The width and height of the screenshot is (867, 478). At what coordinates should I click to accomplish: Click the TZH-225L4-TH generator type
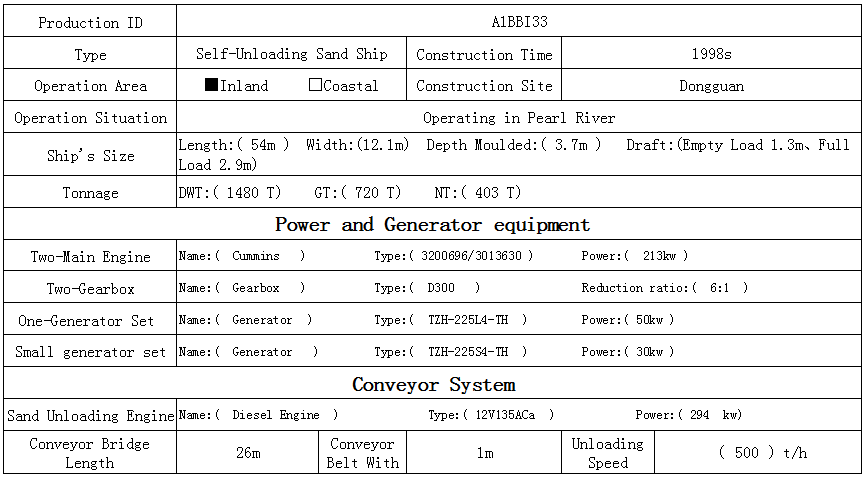468,320
